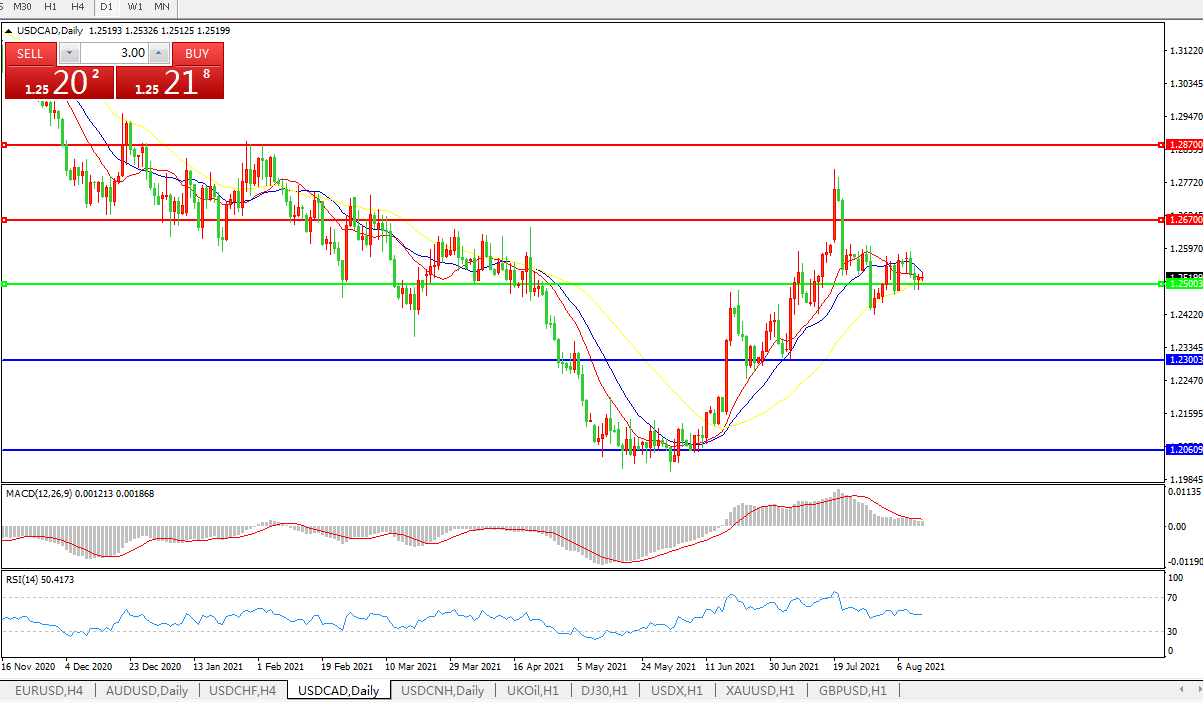Enable the W1 weekly timeframe

coord(135,6)
